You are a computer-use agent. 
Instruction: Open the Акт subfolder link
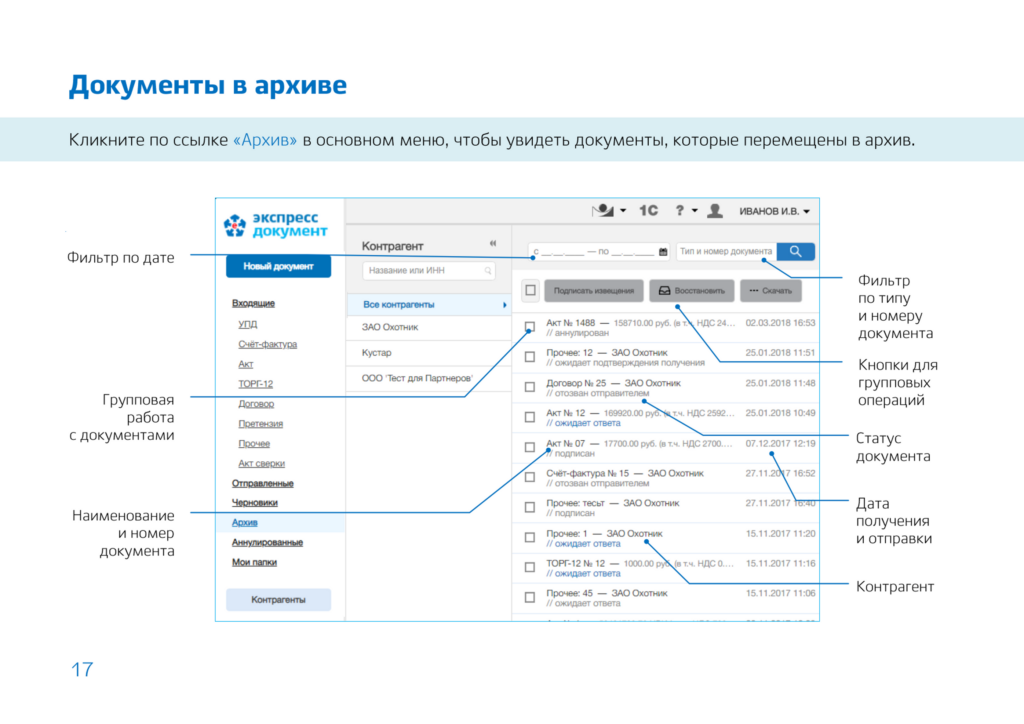246,364
